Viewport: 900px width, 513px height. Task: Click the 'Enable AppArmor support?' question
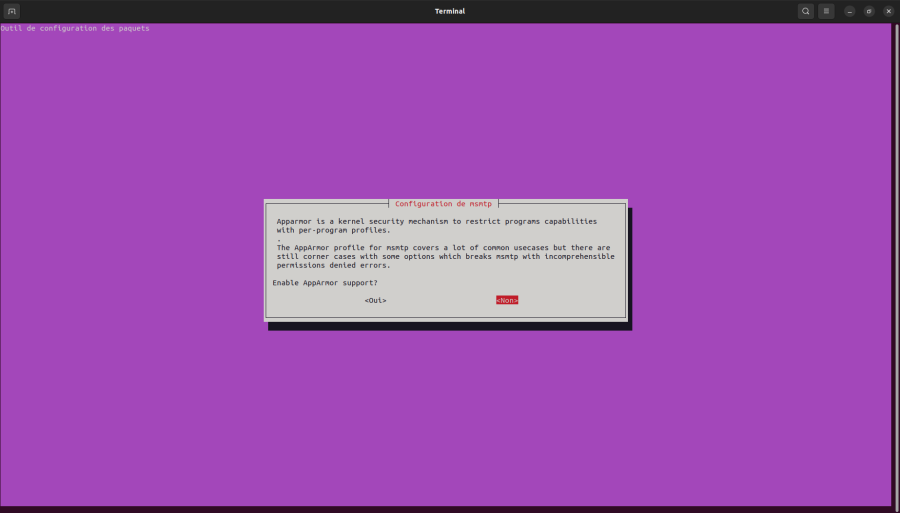coord(325,283)
